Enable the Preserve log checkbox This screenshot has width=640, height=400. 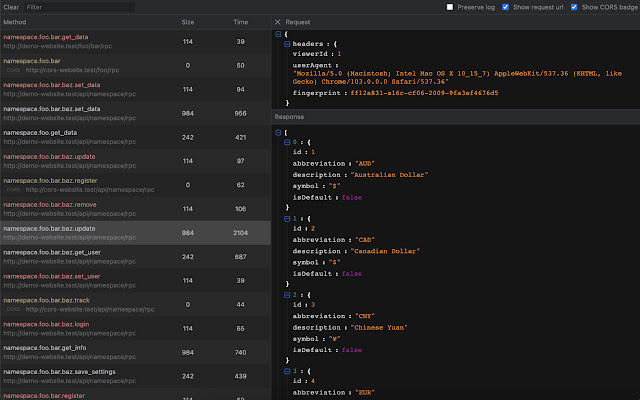(x=451, y=7)
